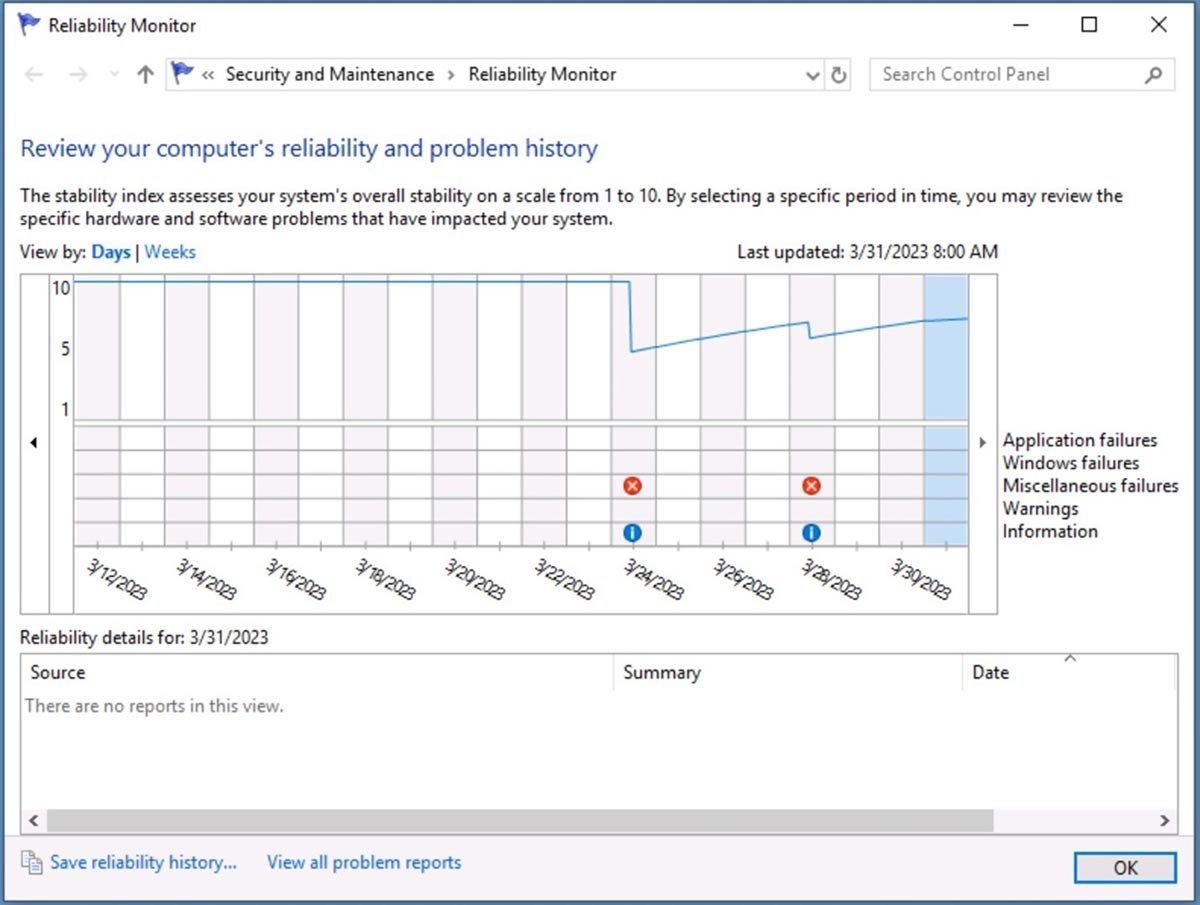Click the blue information icon on 3/24/2023
The image size is (1200, 905).
pyautogui.click(x=632, y=533)
